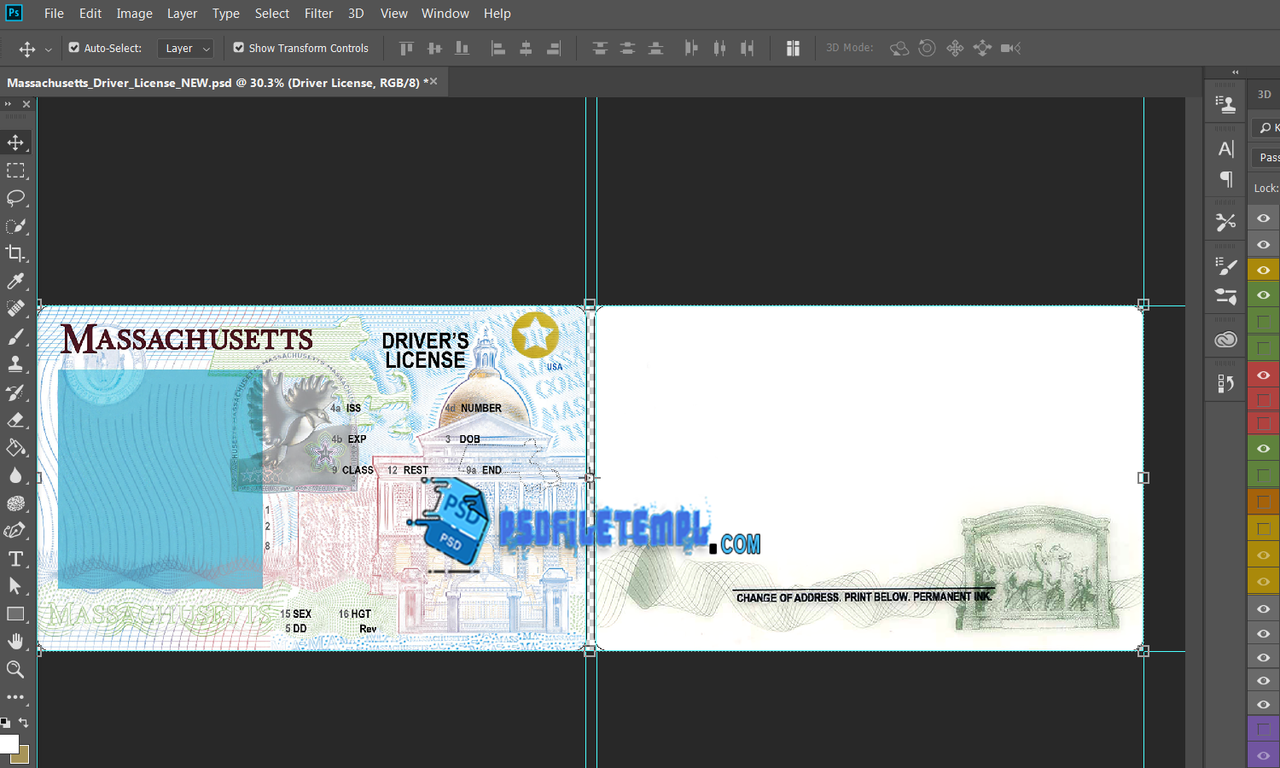
Task: Select the History Brush tool
Action: [x=16, y=392]
